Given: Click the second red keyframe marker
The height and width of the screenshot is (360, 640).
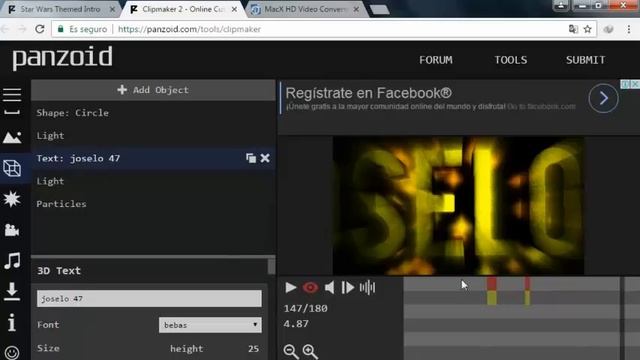Looking at the screenshot, I should tap(527, 284).
